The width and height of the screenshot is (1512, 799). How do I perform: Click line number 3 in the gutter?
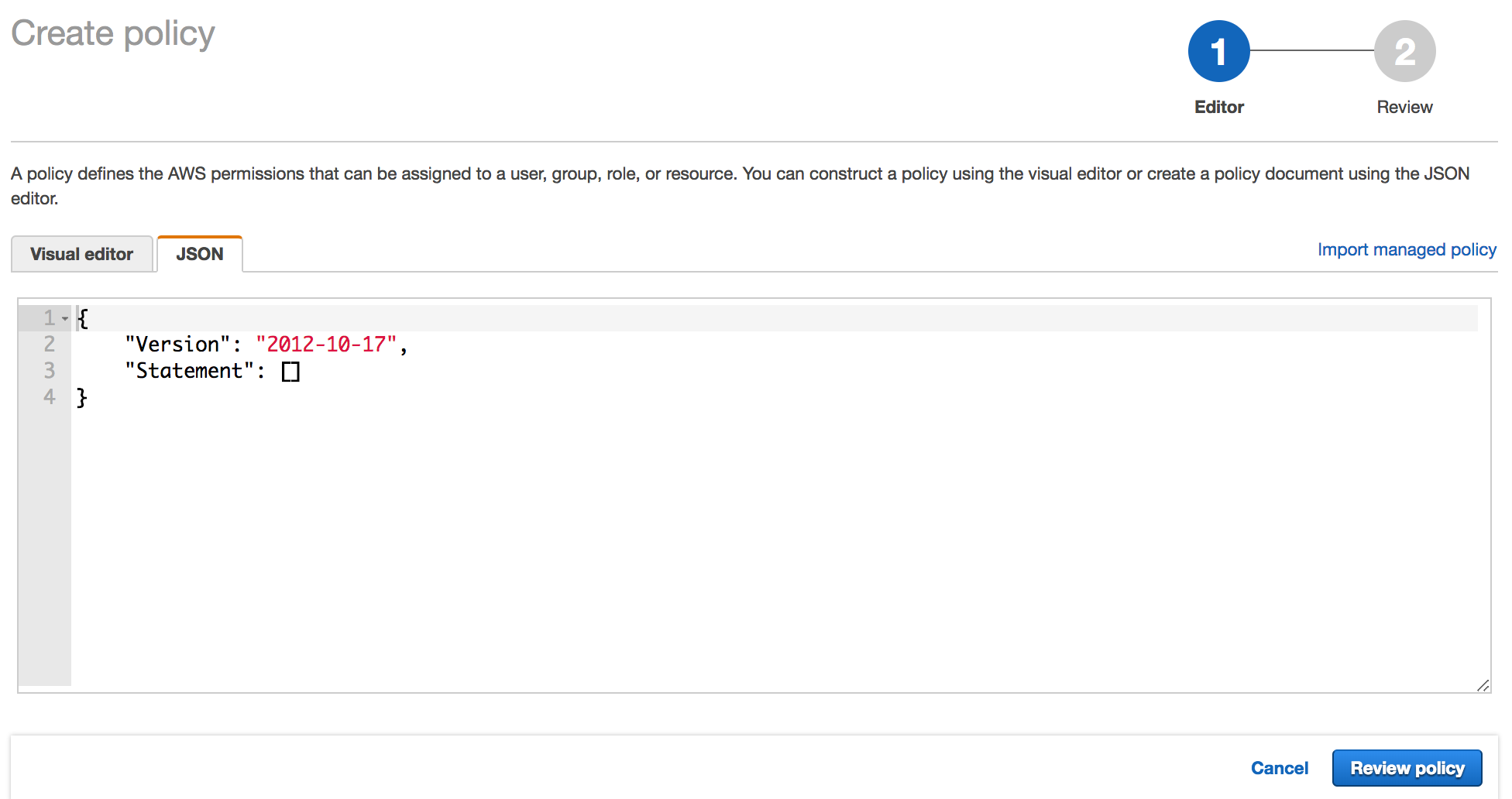click(x=49, y=371)
